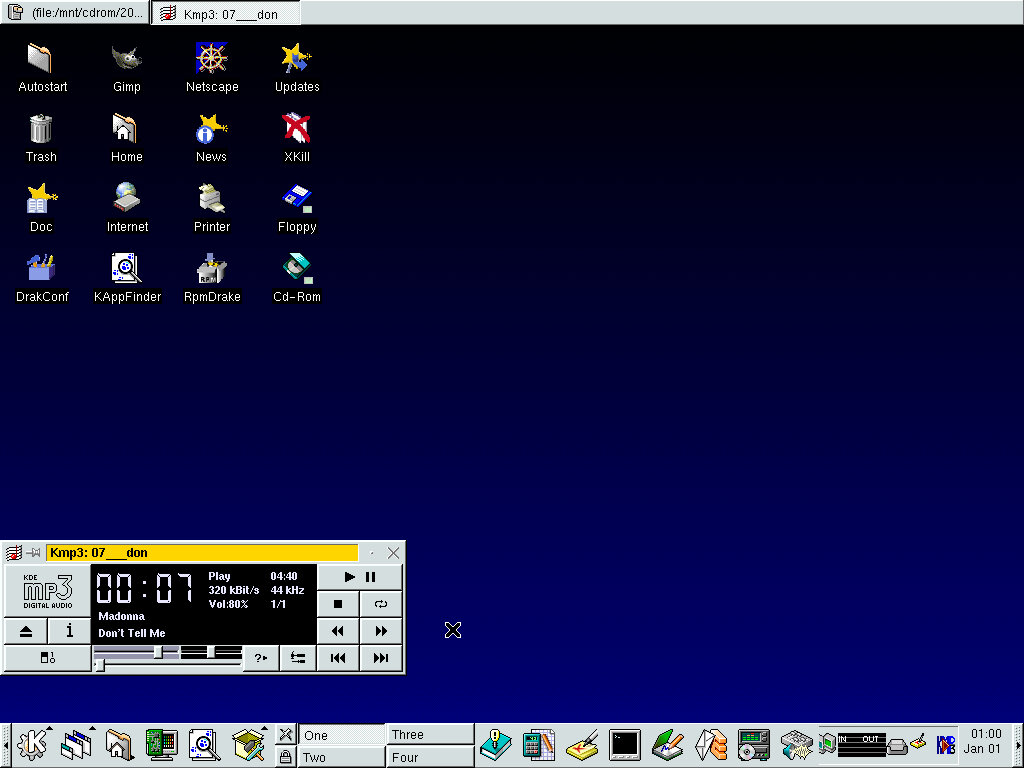Screen dimensions: 1024x768
Task: Click the '?' help button in Kmp3
Action: coord(260,658)
